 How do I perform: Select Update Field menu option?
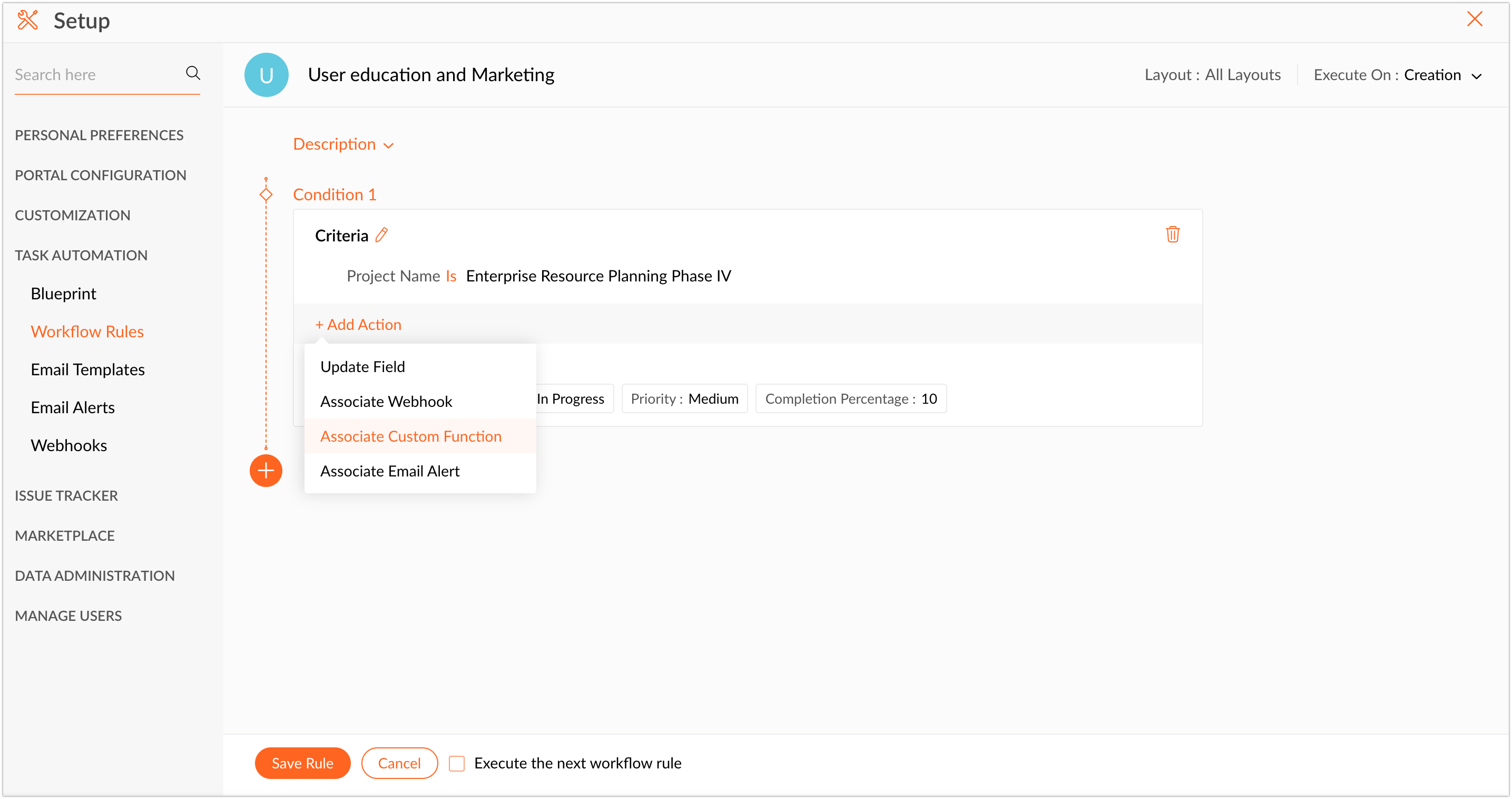click(x=362, y=367)
